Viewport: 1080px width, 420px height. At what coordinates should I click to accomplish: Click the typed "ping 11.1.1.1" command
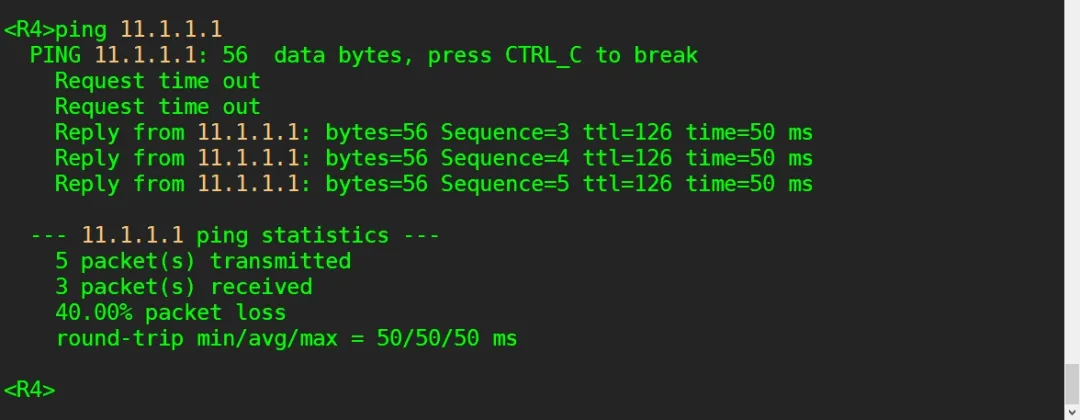139,29
